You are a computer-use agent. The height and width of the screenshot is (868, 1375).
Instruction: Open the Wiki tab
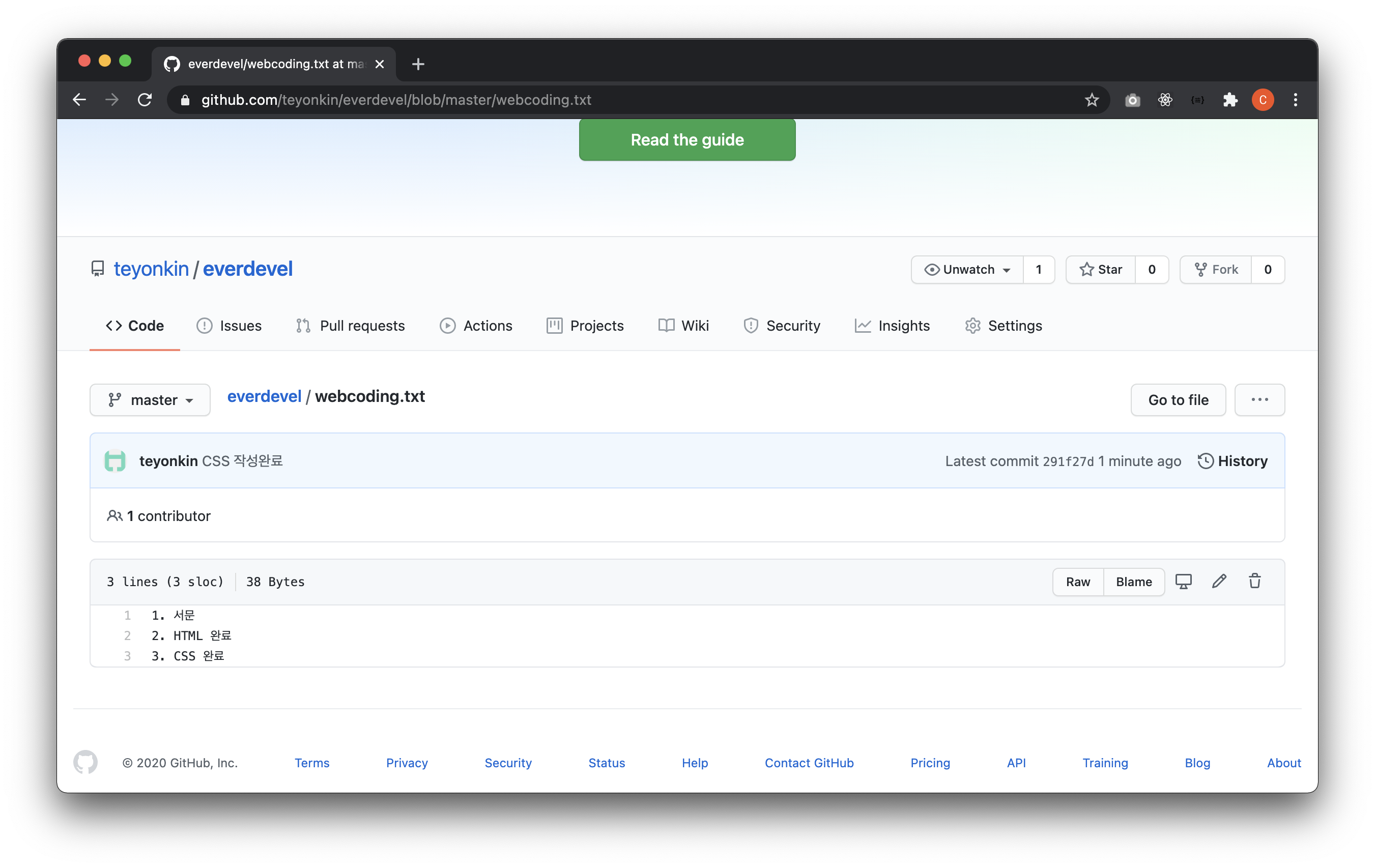point(683,326)
